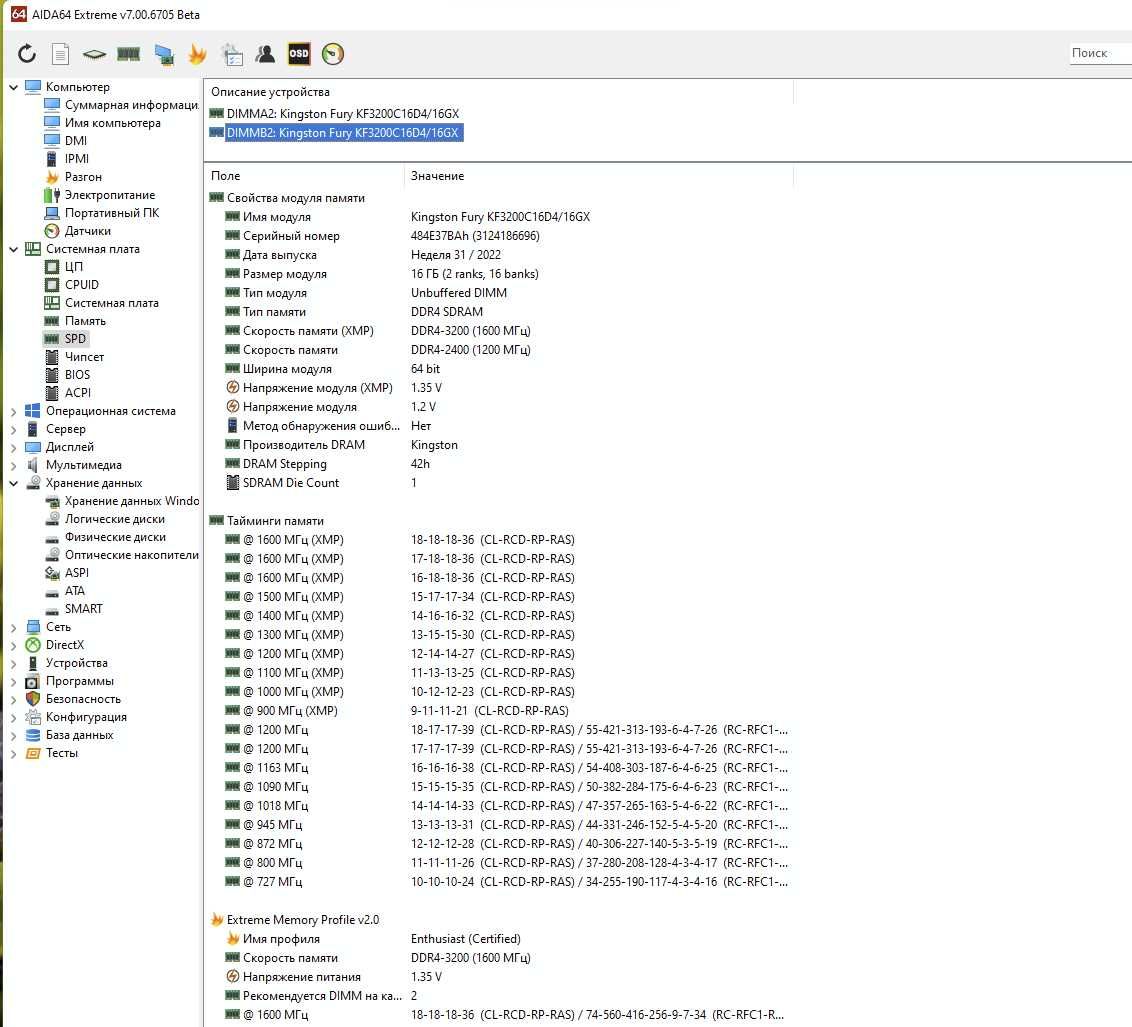Viewport: 1132px width, 1027px height.
Task: Open the Чипсет page
Action: (84, 357)
